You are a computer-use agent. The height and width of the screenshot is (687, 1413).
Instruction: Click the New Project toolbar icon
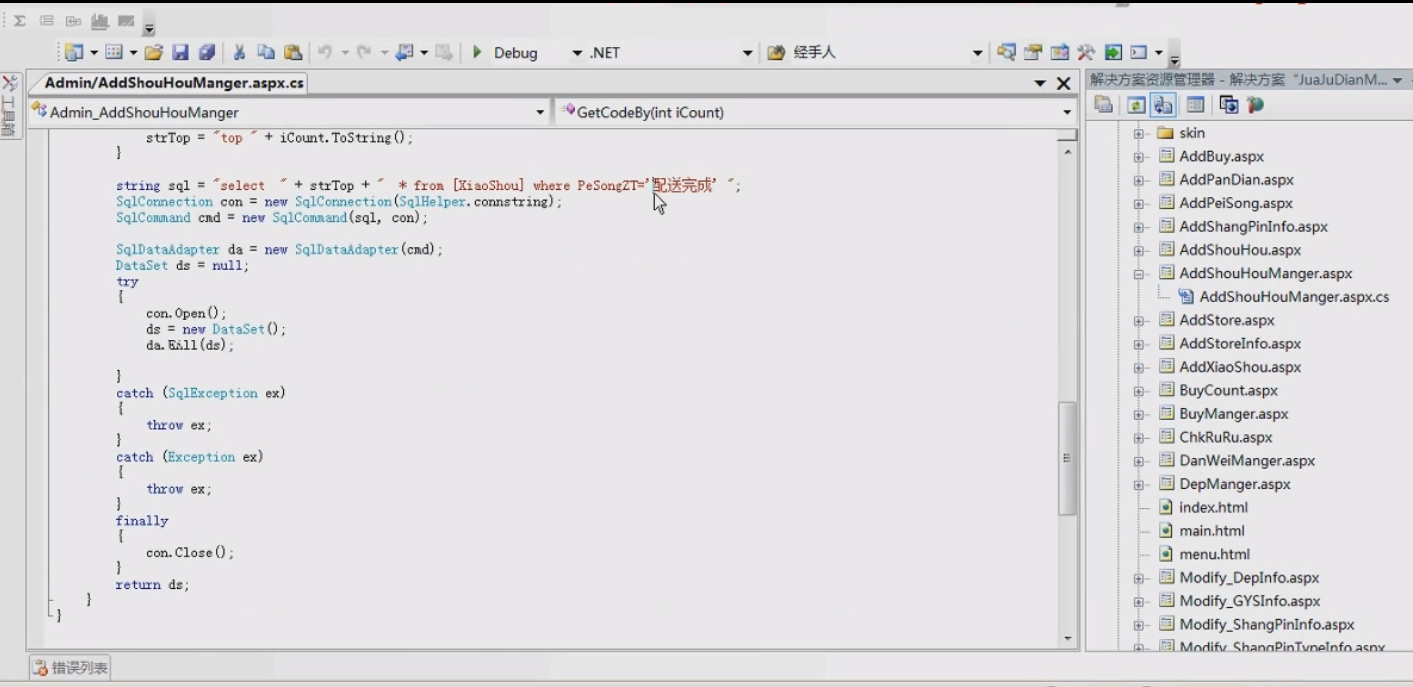[x=74, y=53]
